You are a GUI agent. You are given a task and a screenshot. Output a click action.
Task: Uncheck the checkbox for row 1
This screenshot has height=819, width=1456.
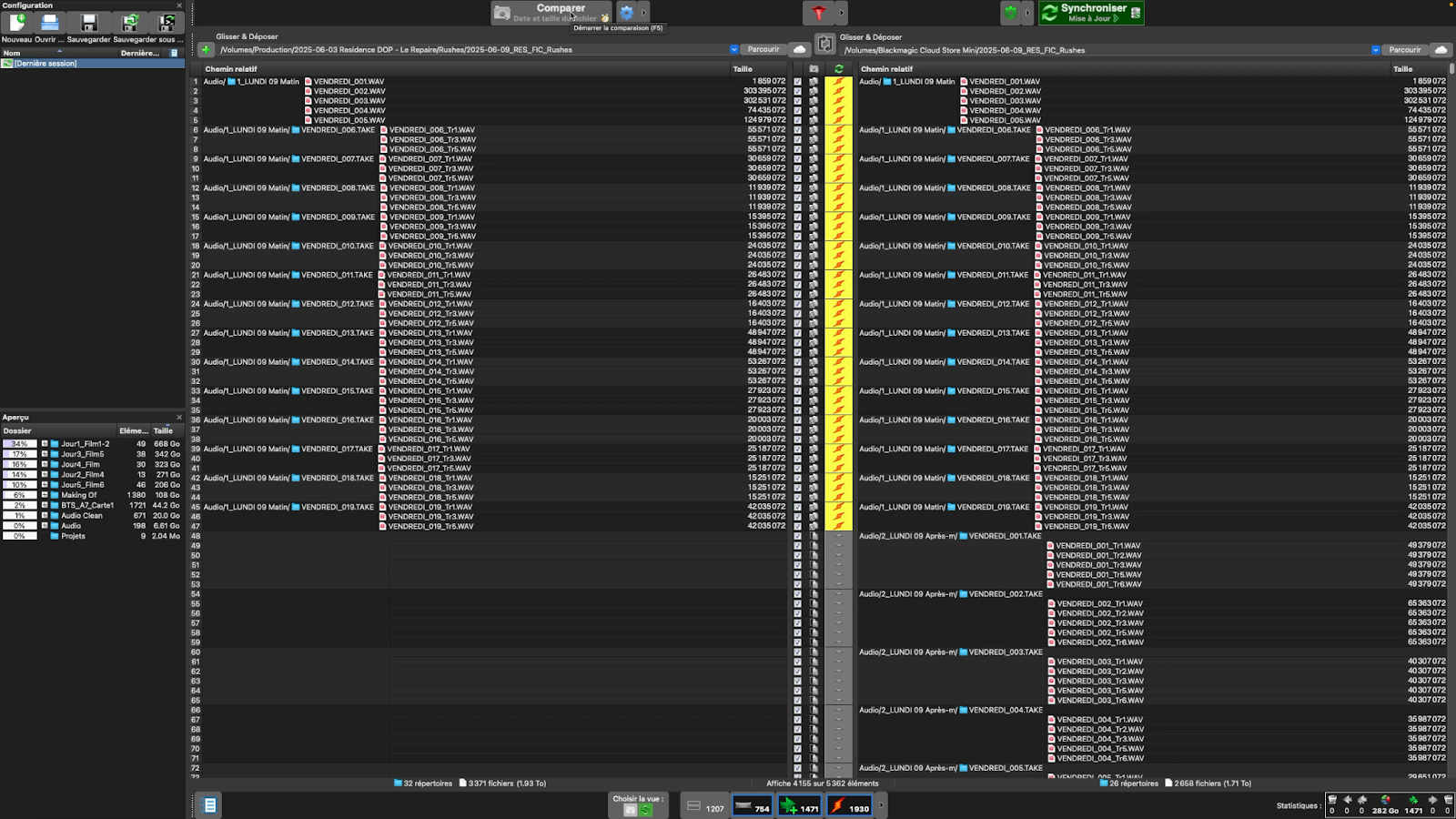click(798, 81)
